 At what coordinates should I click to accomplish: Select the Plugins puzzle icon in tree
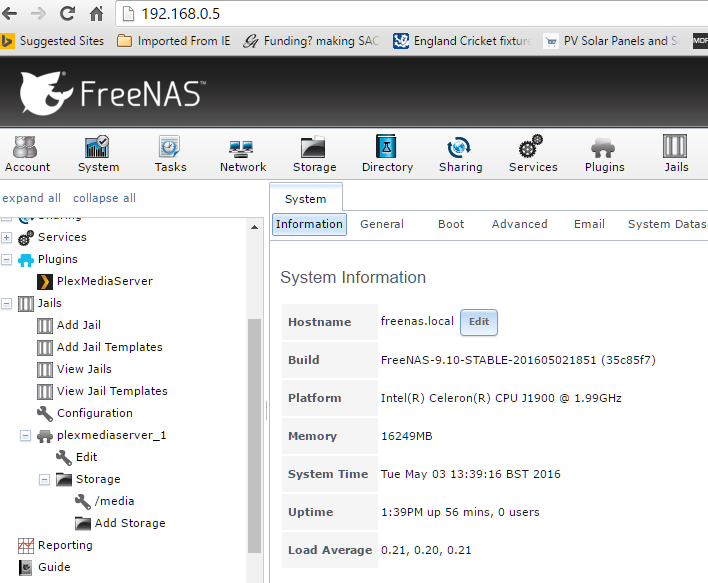(26, 260)
